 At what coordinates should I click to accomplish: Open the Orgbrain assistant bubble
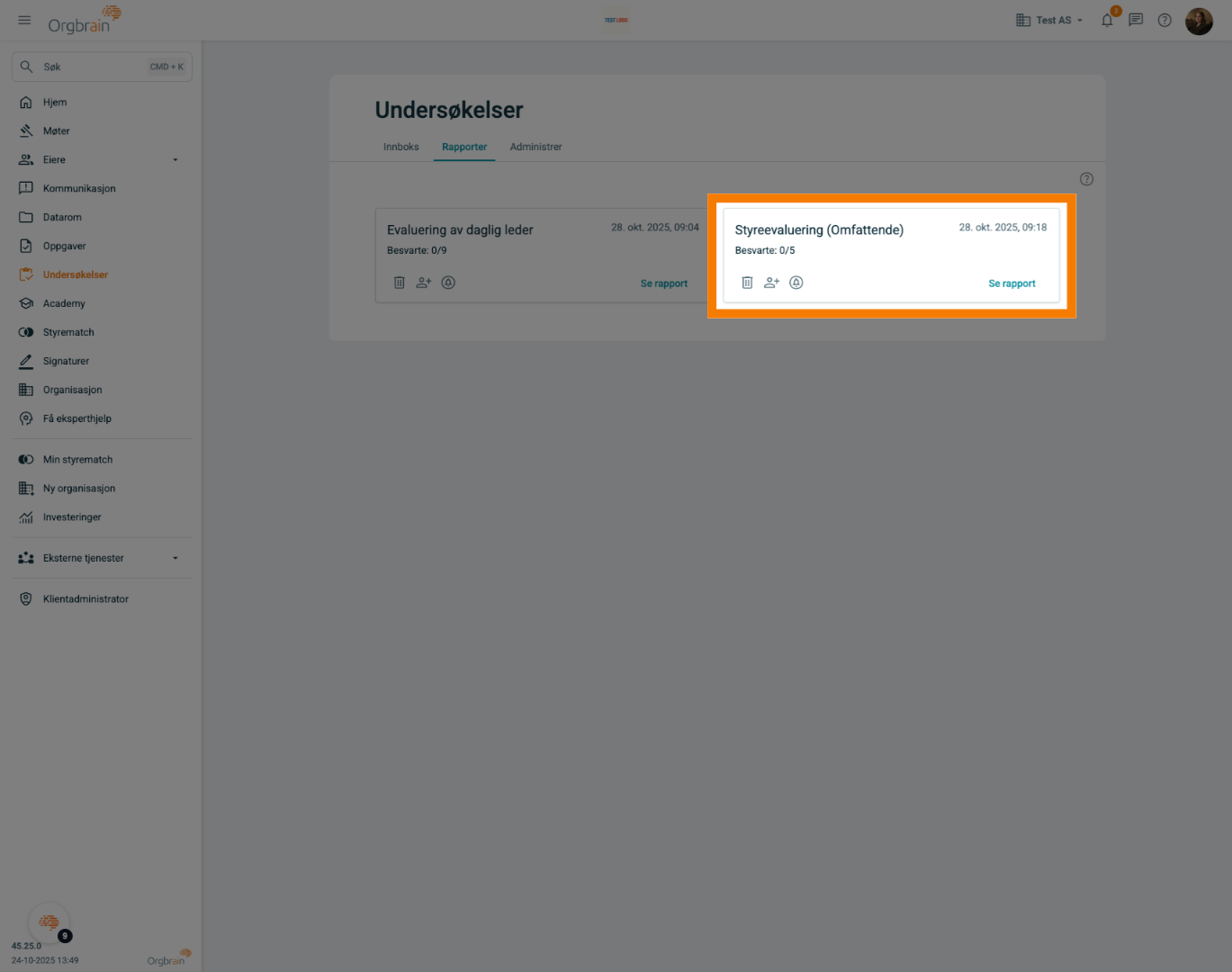coord(49,922)
